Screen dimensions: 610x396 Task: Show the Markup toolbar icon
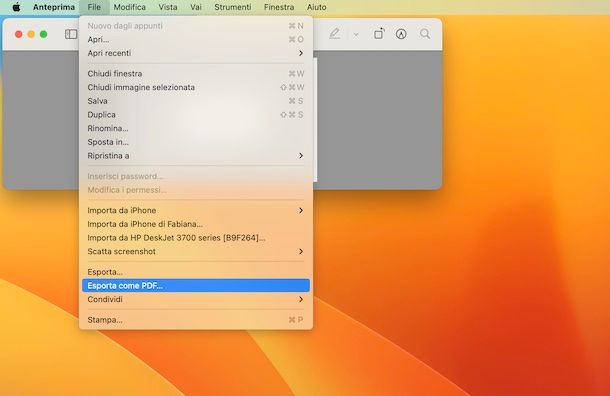click(x=401, y=34)
